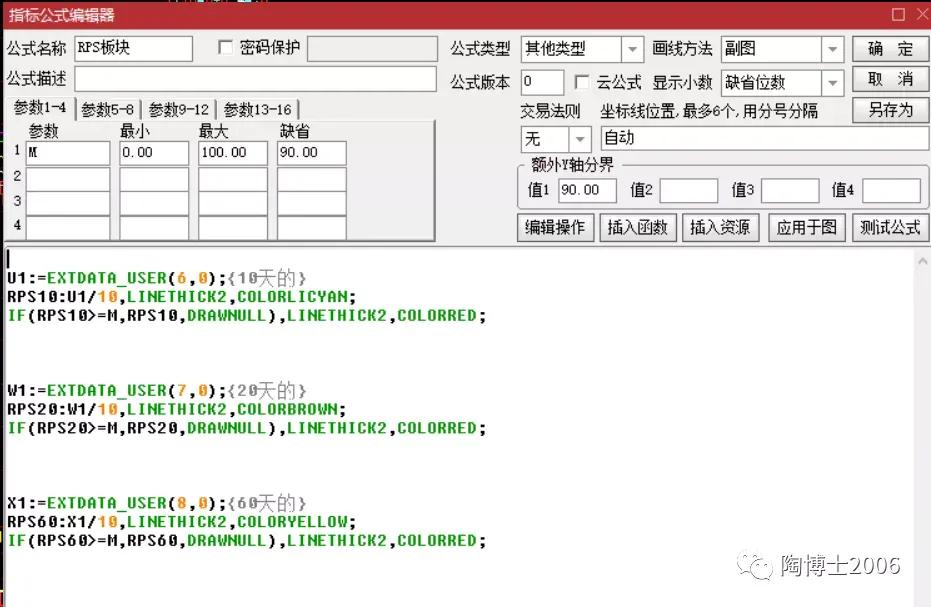Expand the 显示小数 dropdown set to 缺省位数

point(834,80)
